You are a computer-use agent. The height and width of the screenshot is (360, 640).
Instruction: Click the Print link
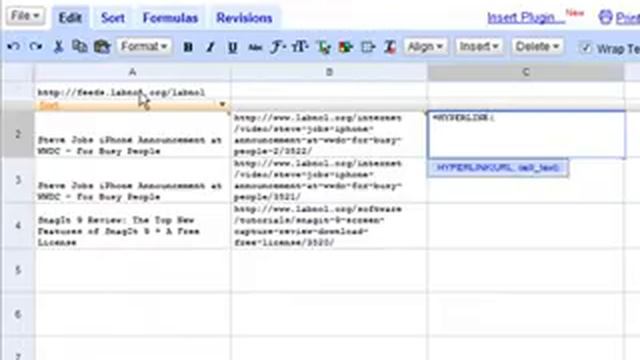coord(627,18)
